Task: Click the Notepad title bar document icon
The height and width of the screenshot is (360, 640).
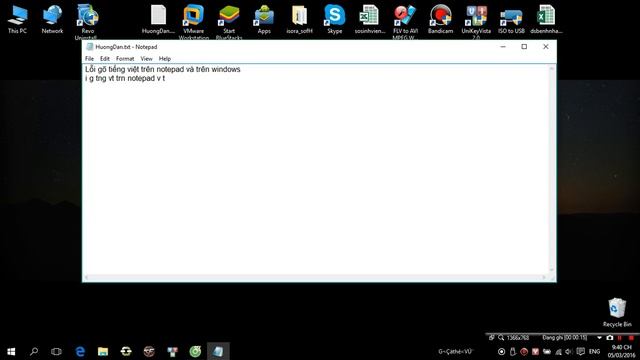Action: (89, 47)
